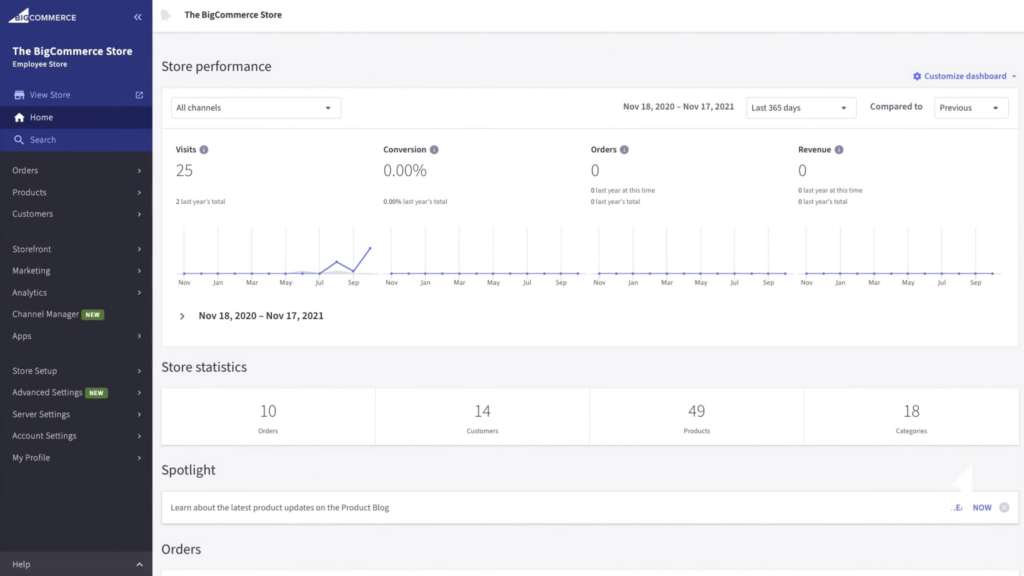Click the NEW badge beside Channel Manager
Screen dimensions: 1024x576
coord(93,315)
